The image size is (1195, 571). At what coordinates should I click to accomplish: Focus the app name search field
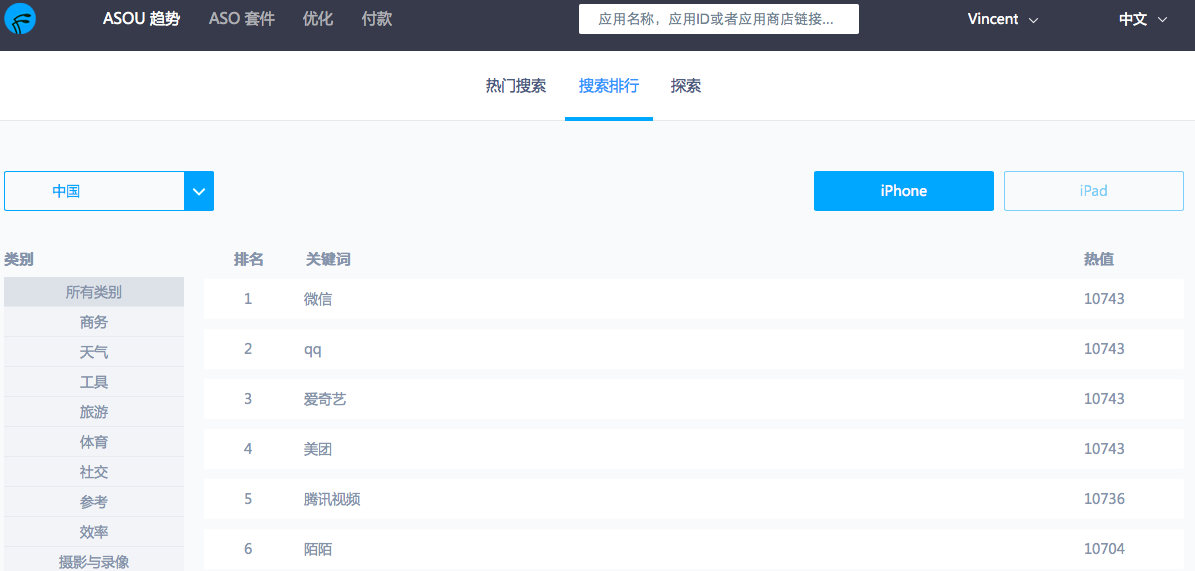pos(719,19)
